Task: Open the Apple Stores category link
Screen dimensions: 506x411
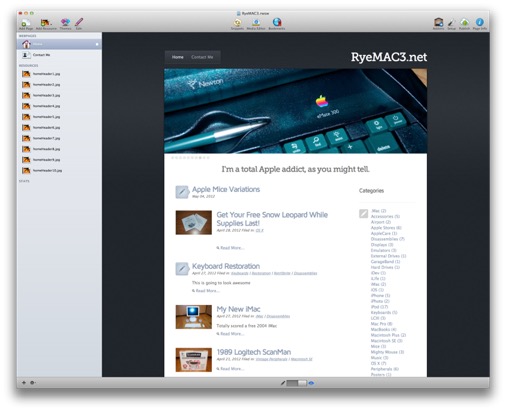Action: click(386, 228)
